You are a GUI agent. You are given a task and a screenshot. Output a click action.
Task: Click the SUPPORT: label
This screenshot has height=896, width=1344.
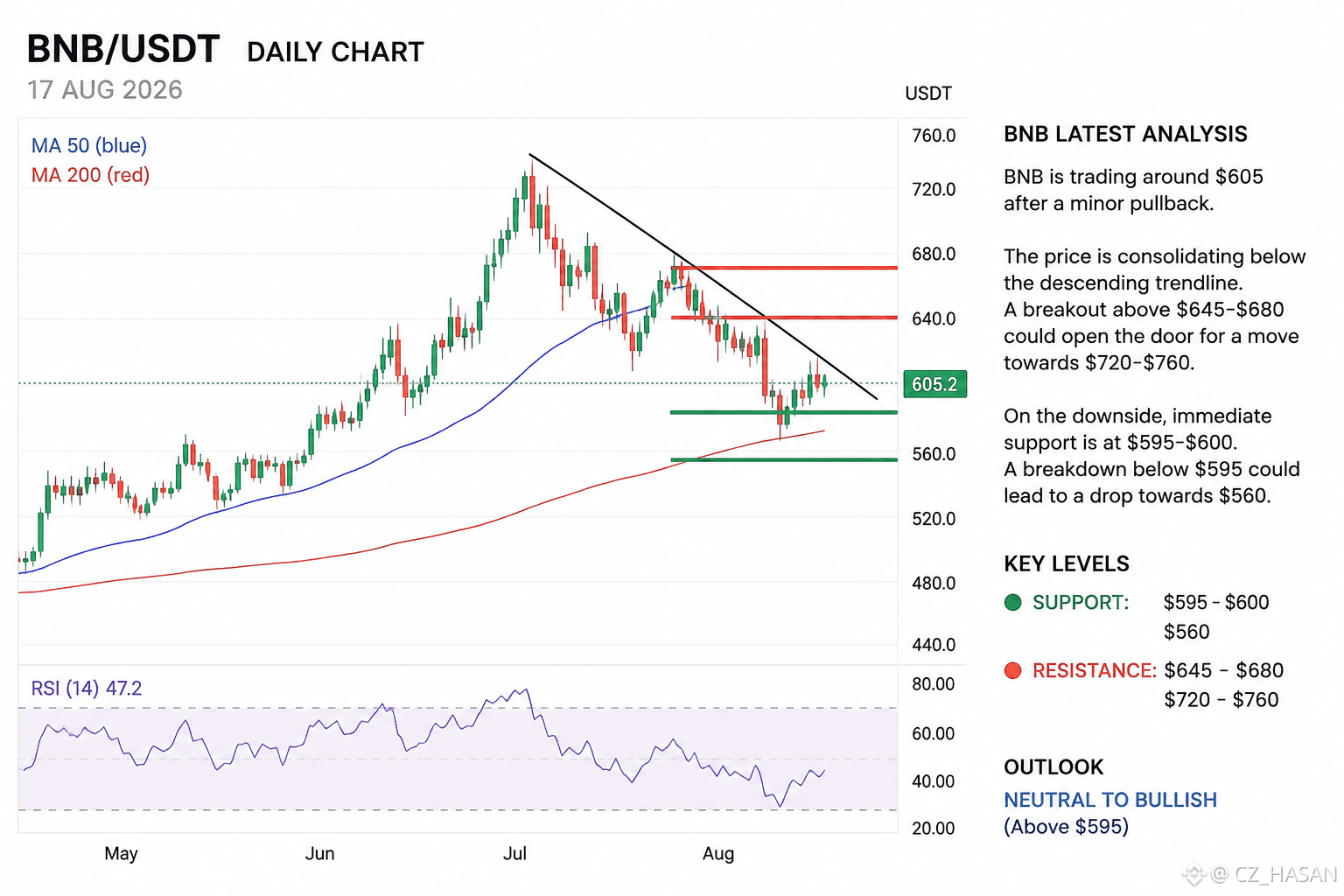click(x=1081, y=602)
